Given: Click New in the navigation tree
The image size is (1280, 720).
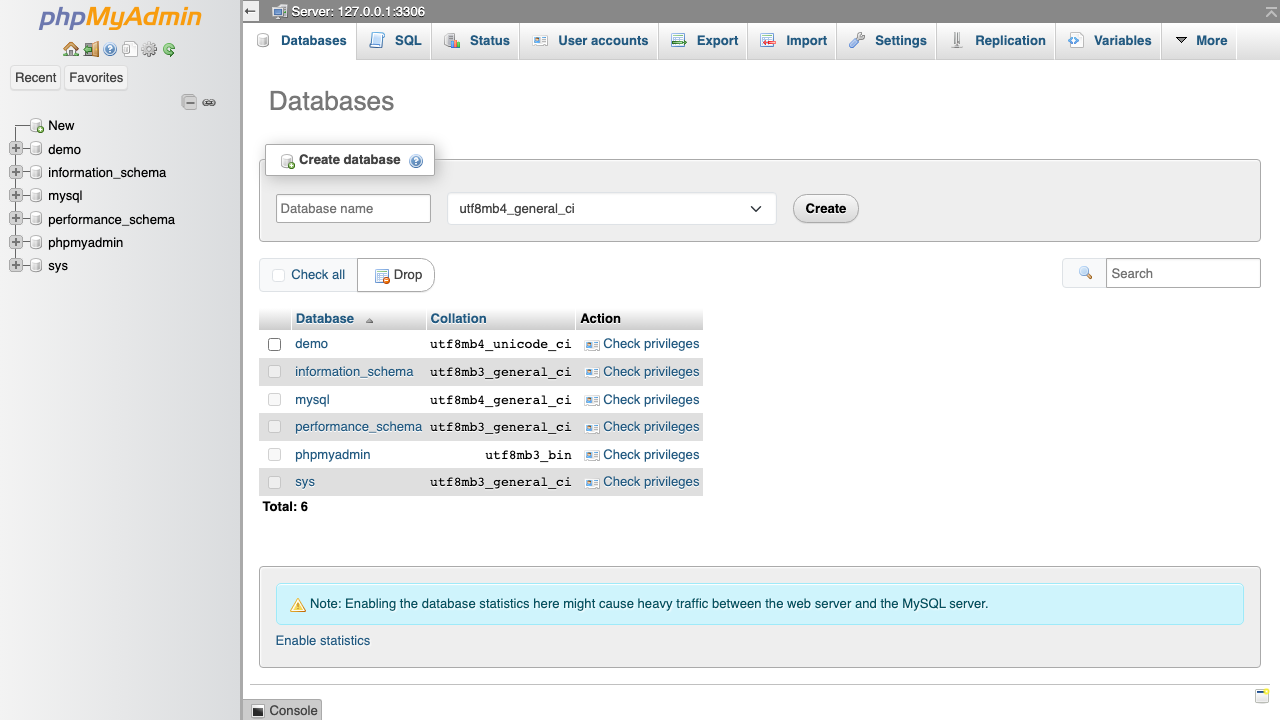Looking at the screenshot, I should coord(61,126).
